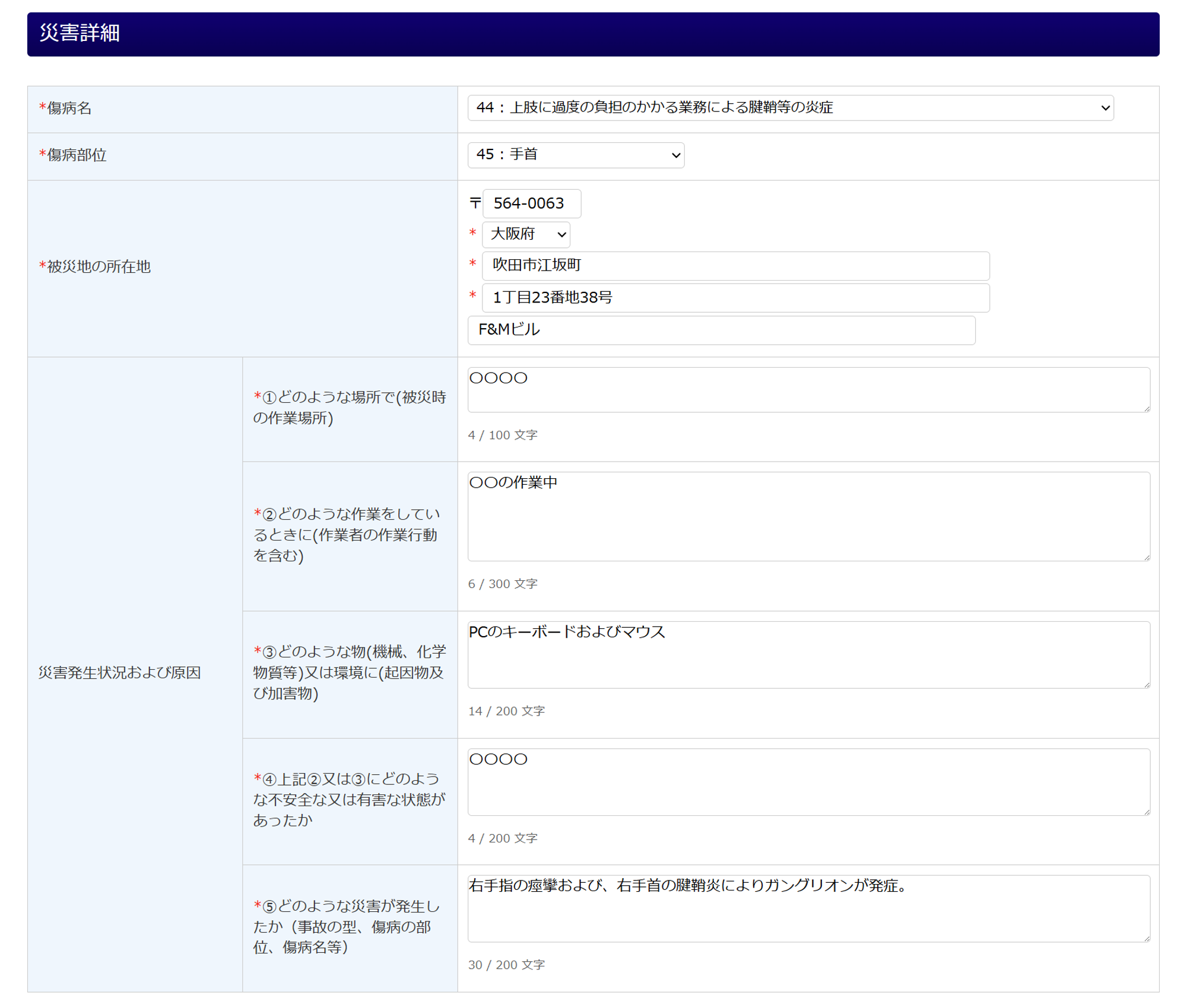Click the 災害発生状況および原因 label
Image resolution: width=1187 pixels, height=1008 pixels.
click(119, 673)
